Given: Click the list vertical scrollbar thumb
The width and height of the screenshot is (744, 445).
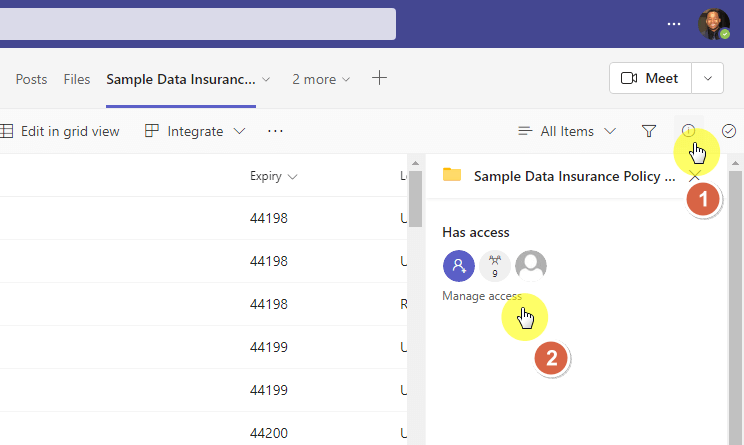Looking at the screenshot, I should [x=415, y=198].
